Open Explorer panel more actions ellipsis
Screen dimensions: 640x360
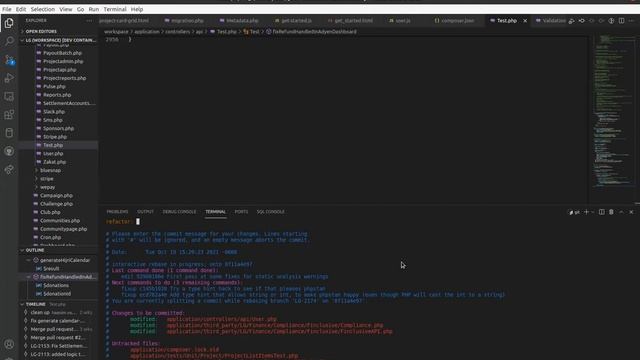[89, 20]
